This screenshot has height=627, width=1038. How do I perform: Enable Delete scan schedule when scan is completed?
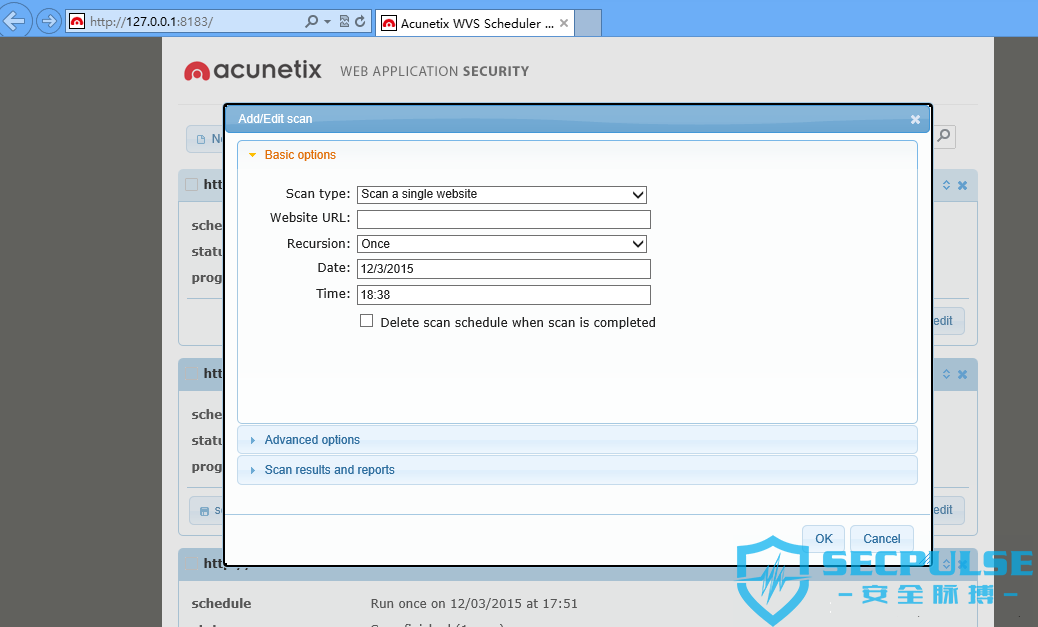point(366,321)
